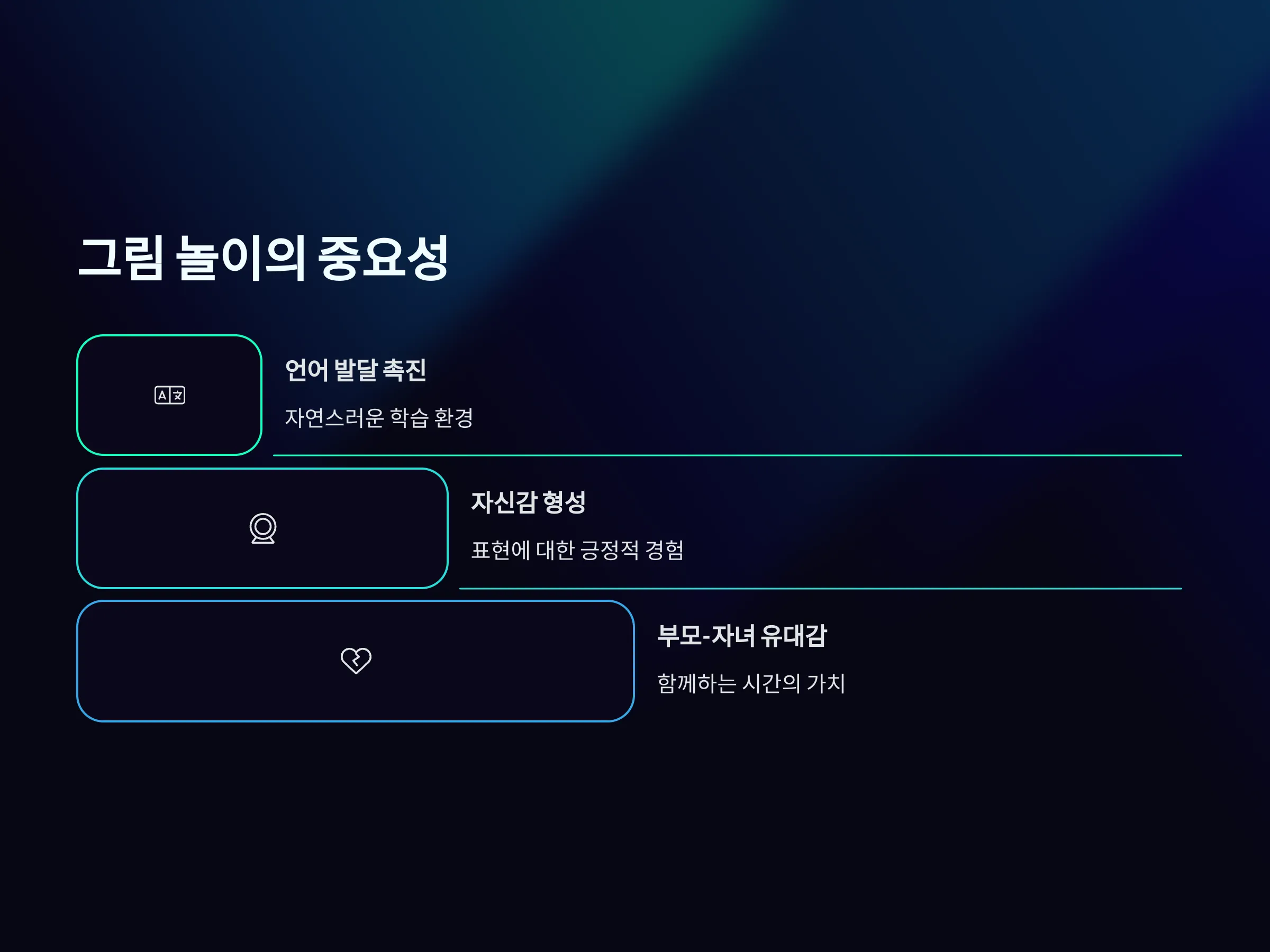Click the webcam-shaped icon
This screenshot has height=952, width=1270.
coord(263,528)
